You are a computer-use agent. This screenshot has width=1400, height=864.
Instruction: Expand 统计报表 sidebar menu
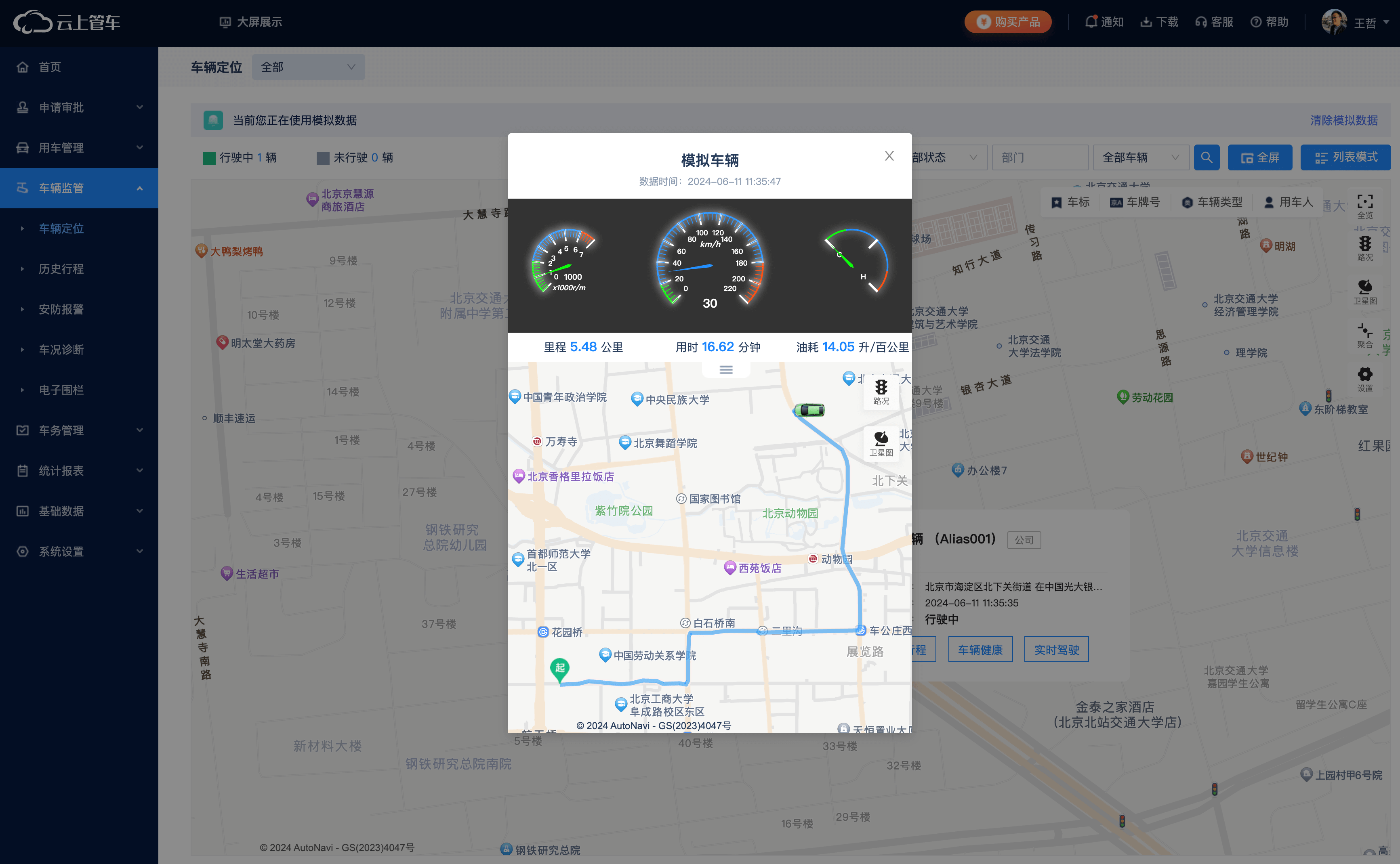click(x=79, y=470)
